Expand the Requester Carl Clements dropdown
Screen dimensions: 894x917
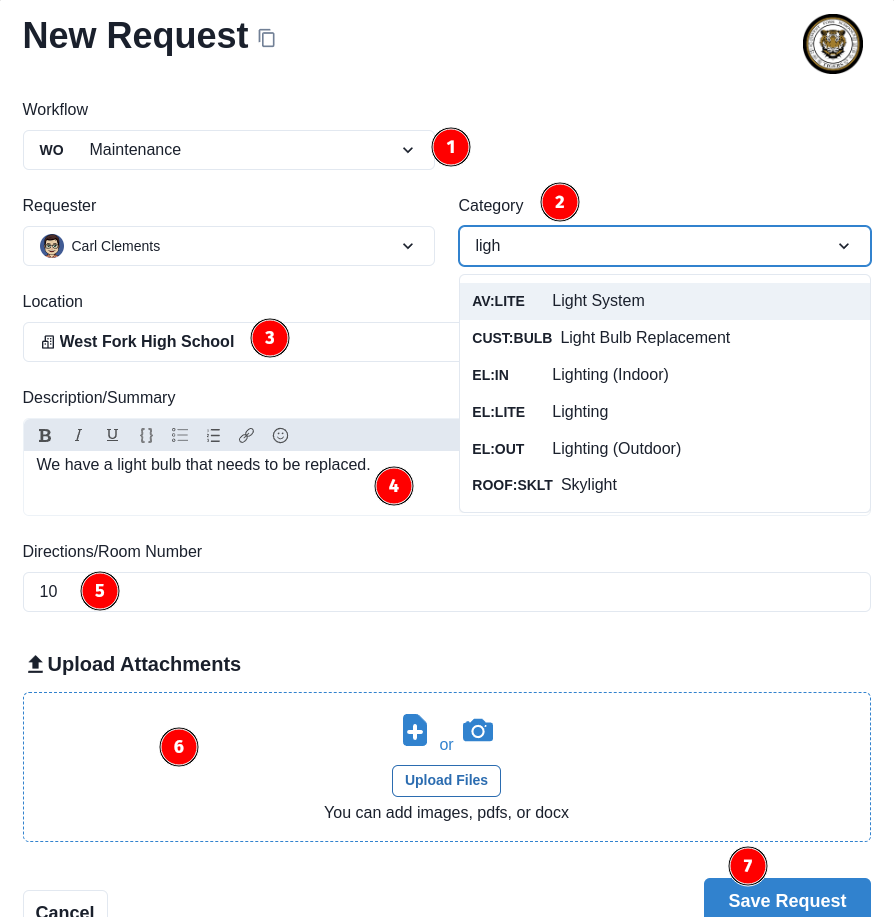229,246
